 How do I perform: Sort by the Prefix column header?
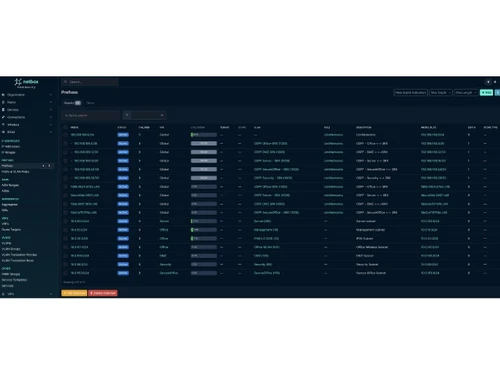(x=74, y=127)
